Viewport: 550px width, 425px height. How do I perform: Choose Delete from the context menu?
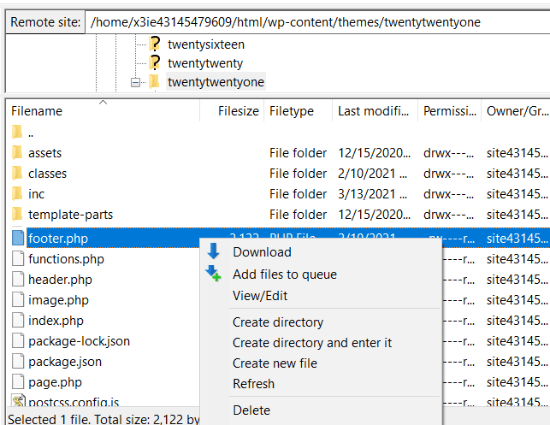251,410
